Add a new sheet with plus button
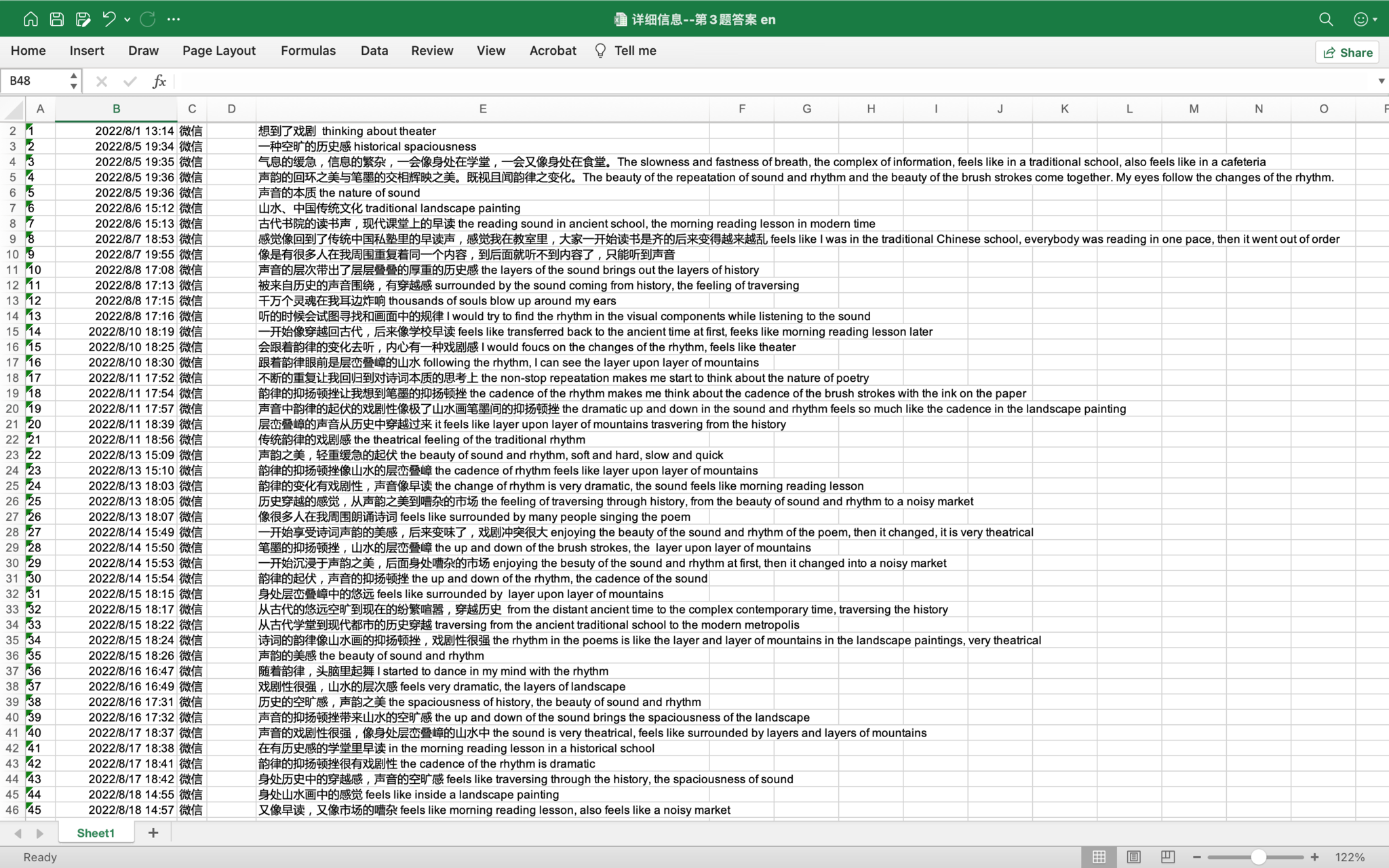 click(x=153, y=833)
